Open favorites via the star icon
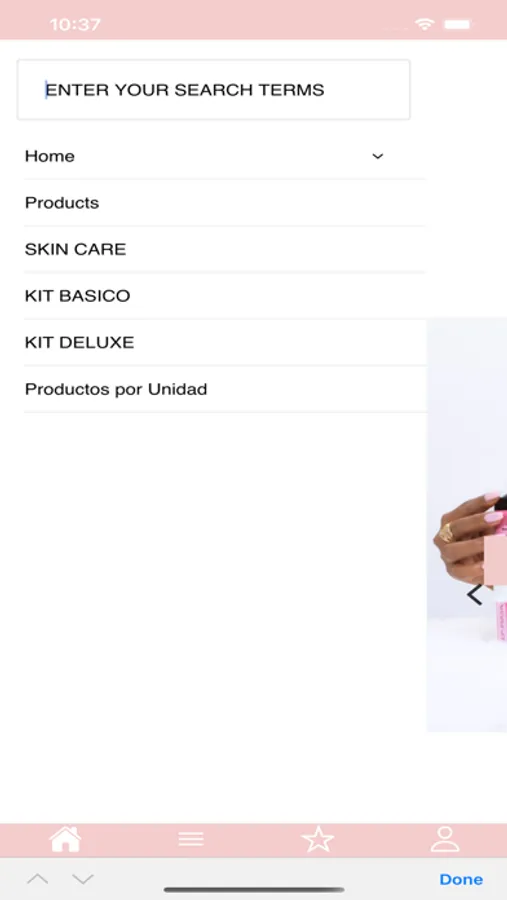 coord(318,840)
